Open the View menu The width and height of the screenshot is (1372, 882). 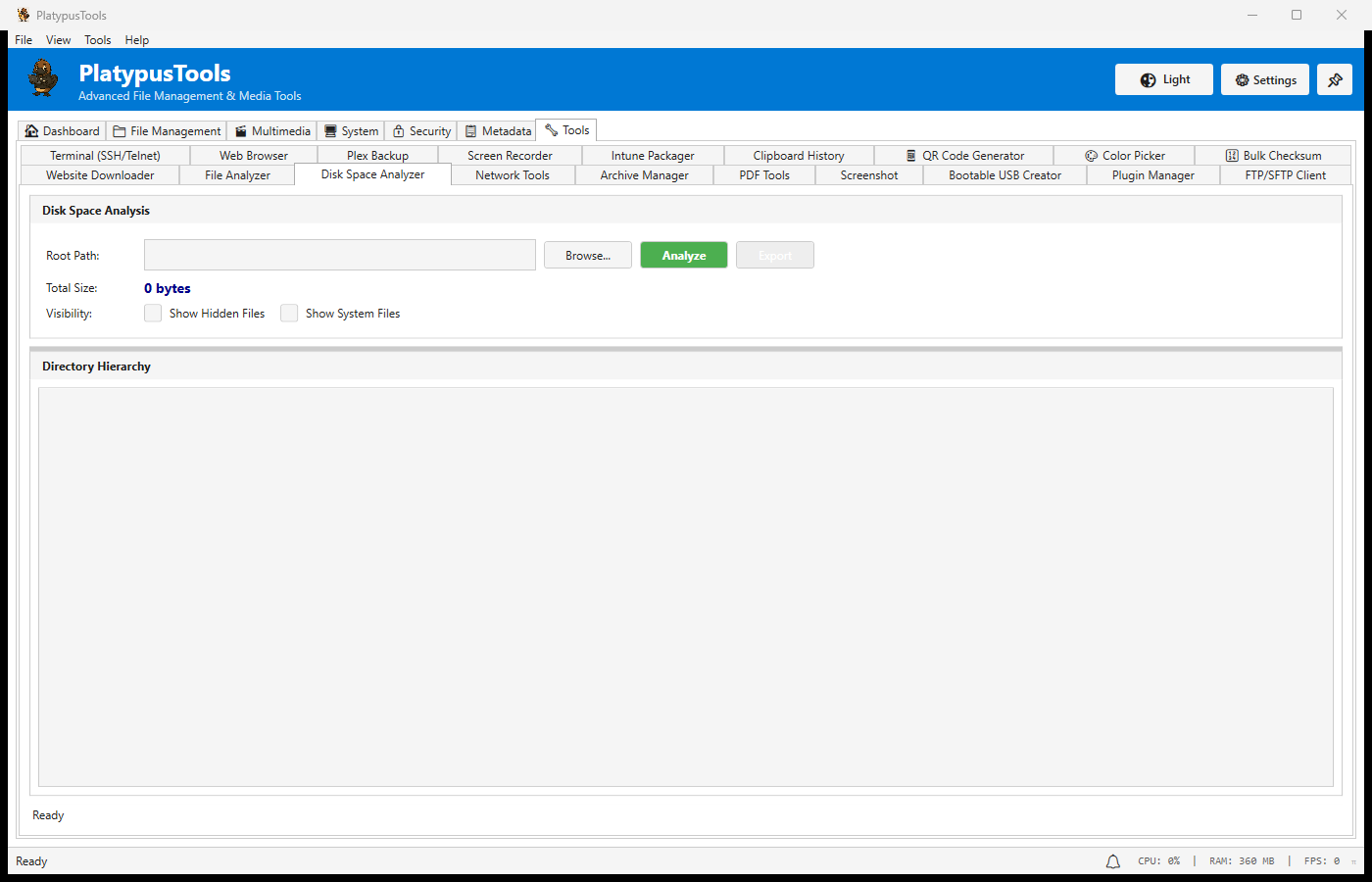click(58, 39)
